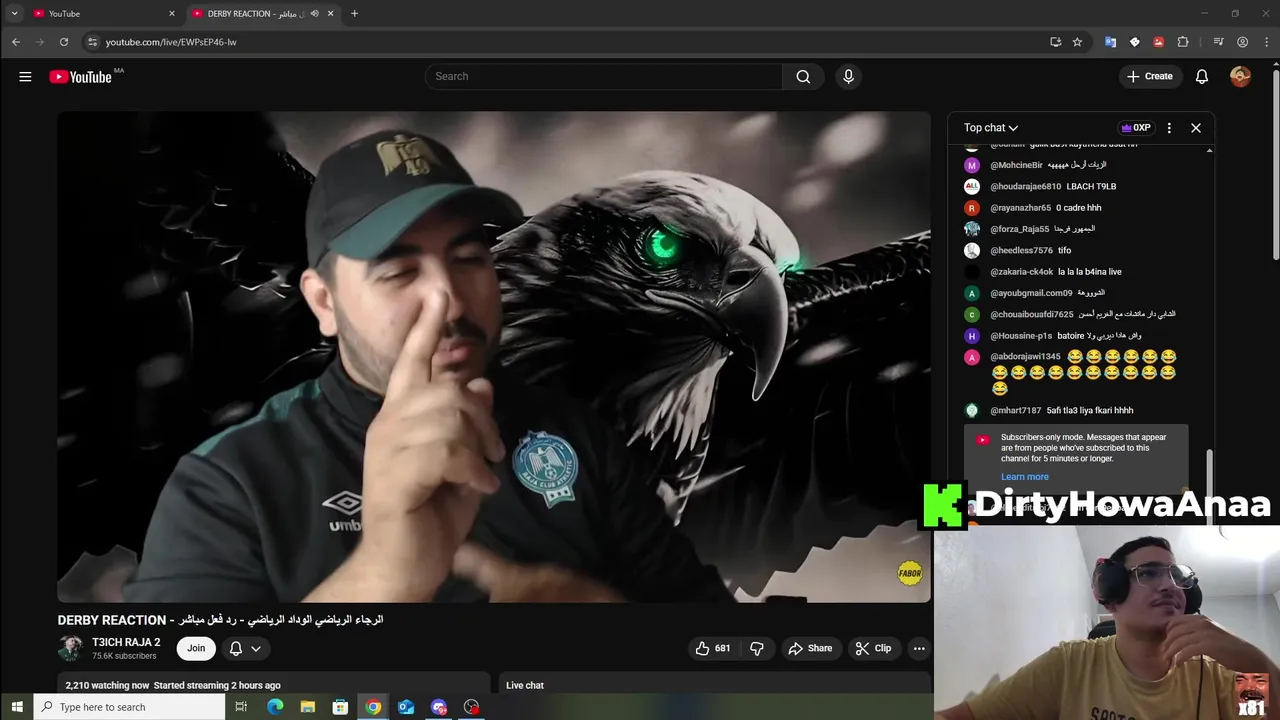
Task: Open Microsoft Store from taskbar
Action: click(x=340, y=707)
